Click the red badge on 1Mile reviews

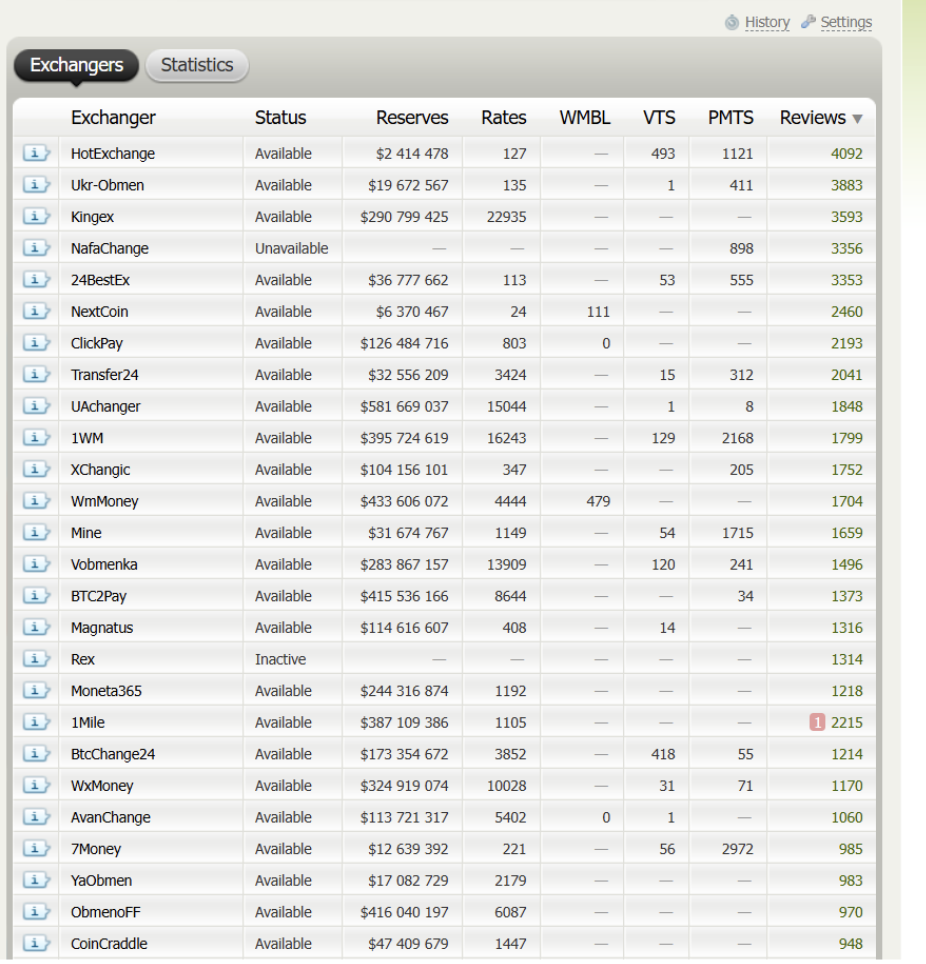[x=817, y=723]
